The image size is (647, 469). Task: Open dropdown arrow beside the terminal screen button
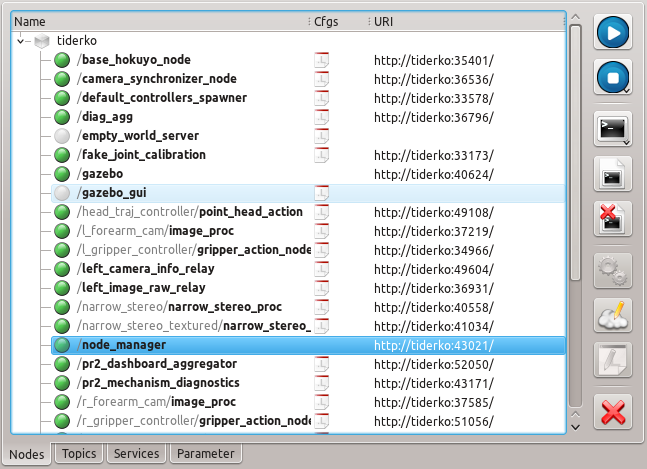tap(625, 142)
